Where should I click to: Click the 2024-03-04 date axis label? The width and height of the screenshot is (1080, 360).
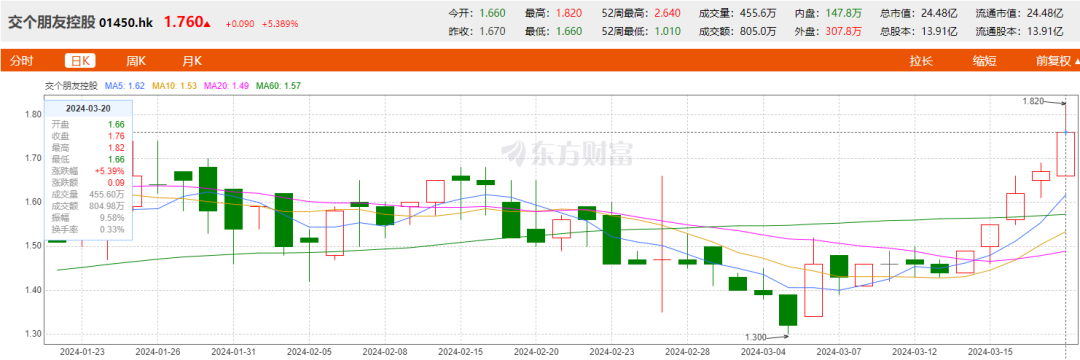tap(763, 350)
